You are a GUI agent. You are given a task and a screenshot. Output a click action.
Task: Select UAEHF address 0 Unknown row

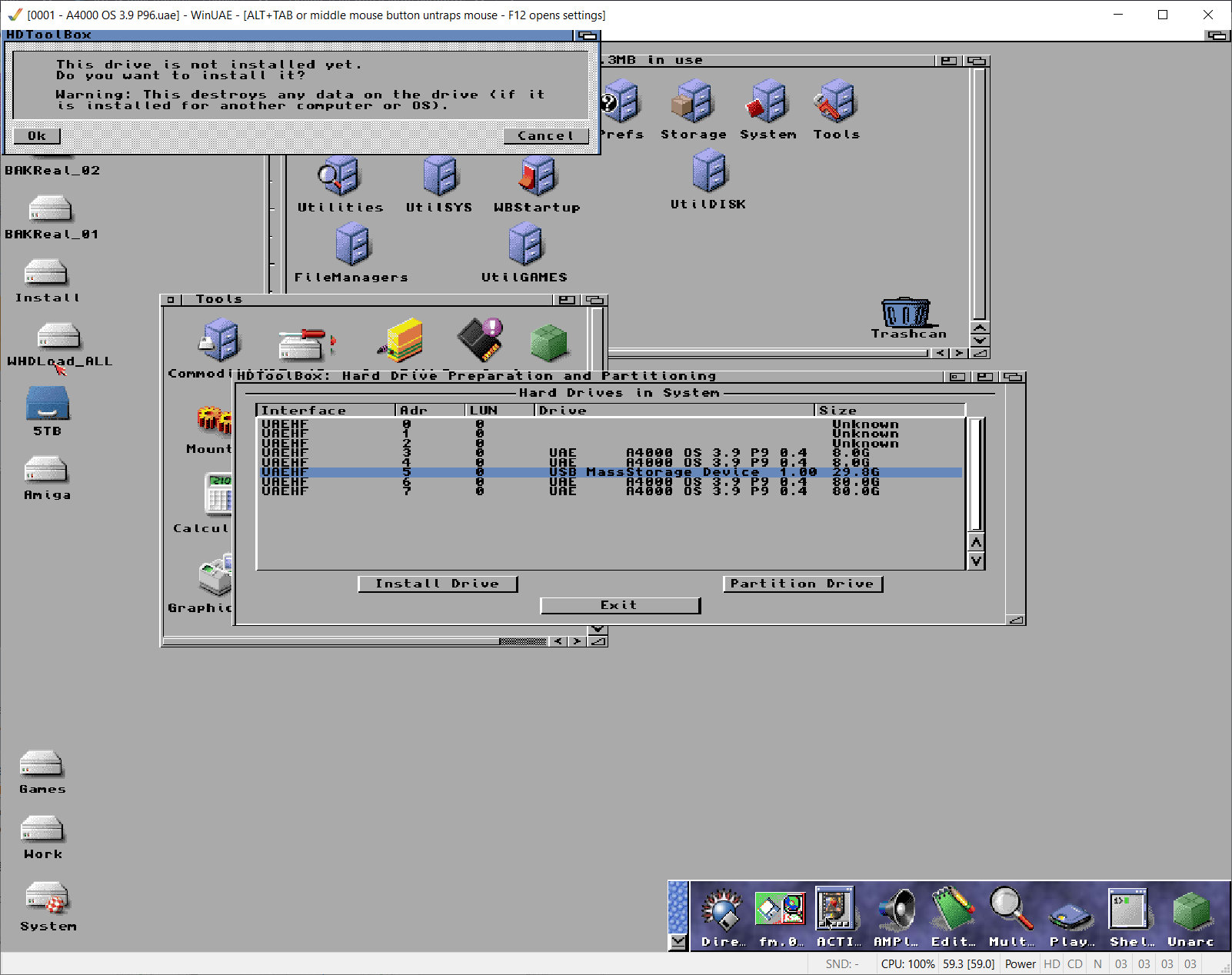tap(611, 424)
